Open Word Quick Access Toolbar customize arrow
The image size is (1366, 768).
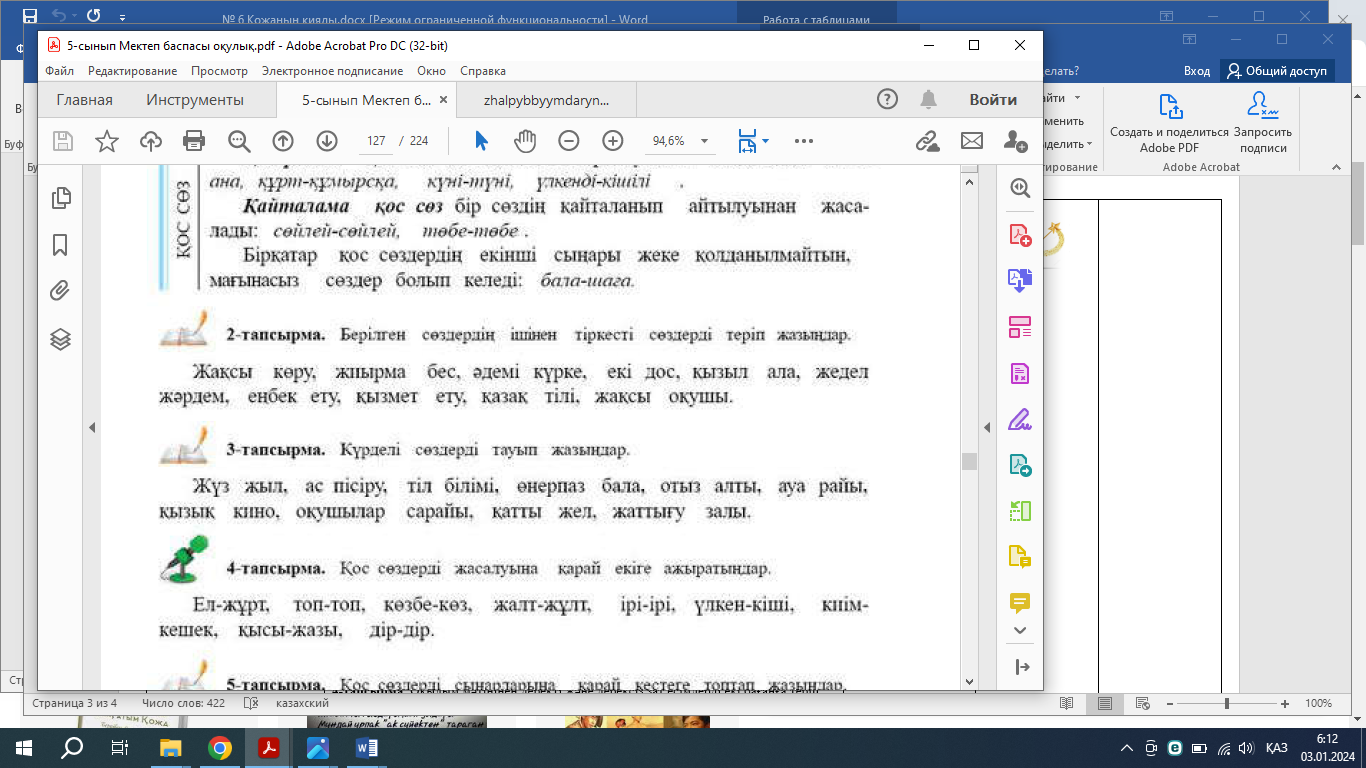121,17
